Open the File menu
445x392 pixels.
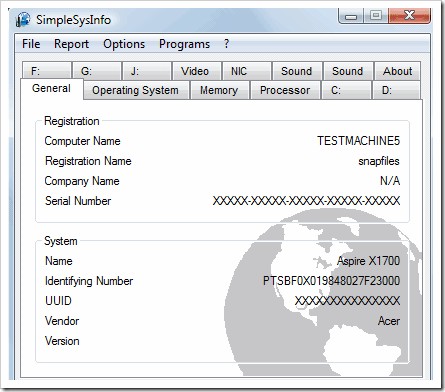pos(31,44)
